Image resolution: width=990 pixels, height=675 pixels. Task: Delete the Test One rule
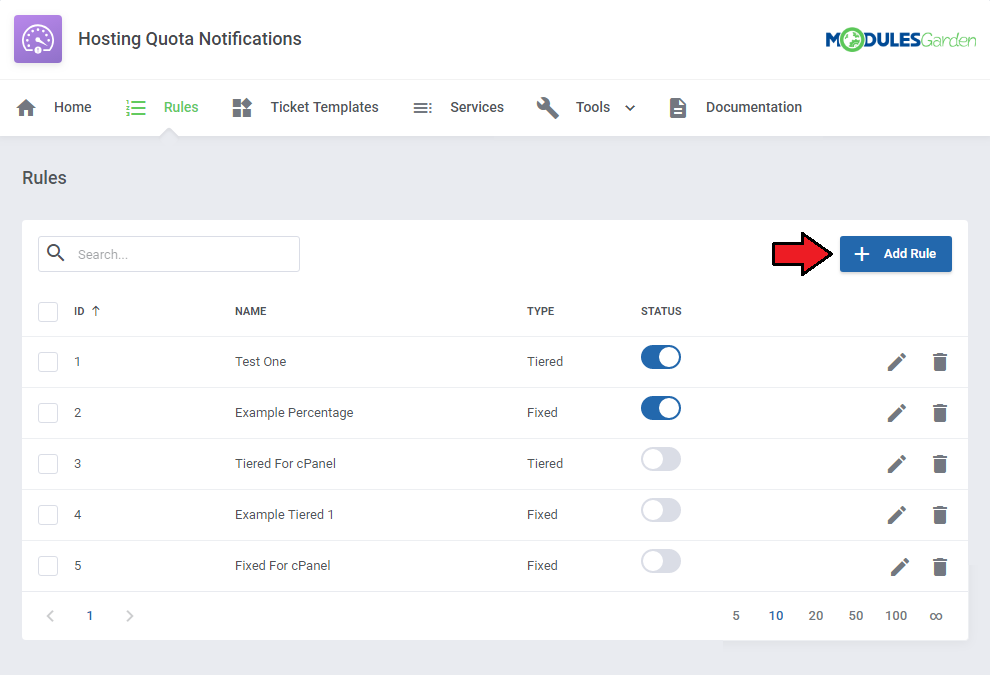click(939, 362)
